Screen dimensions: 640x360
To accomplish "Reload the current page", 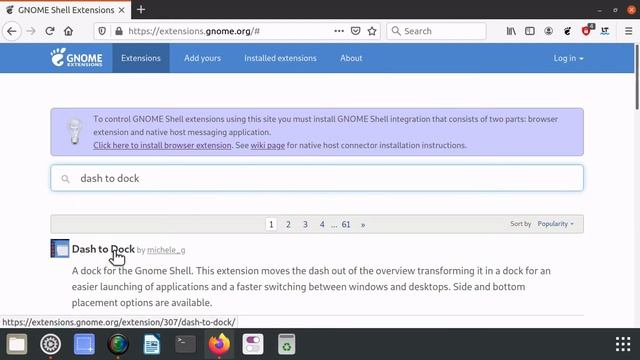I will (50, 31).
